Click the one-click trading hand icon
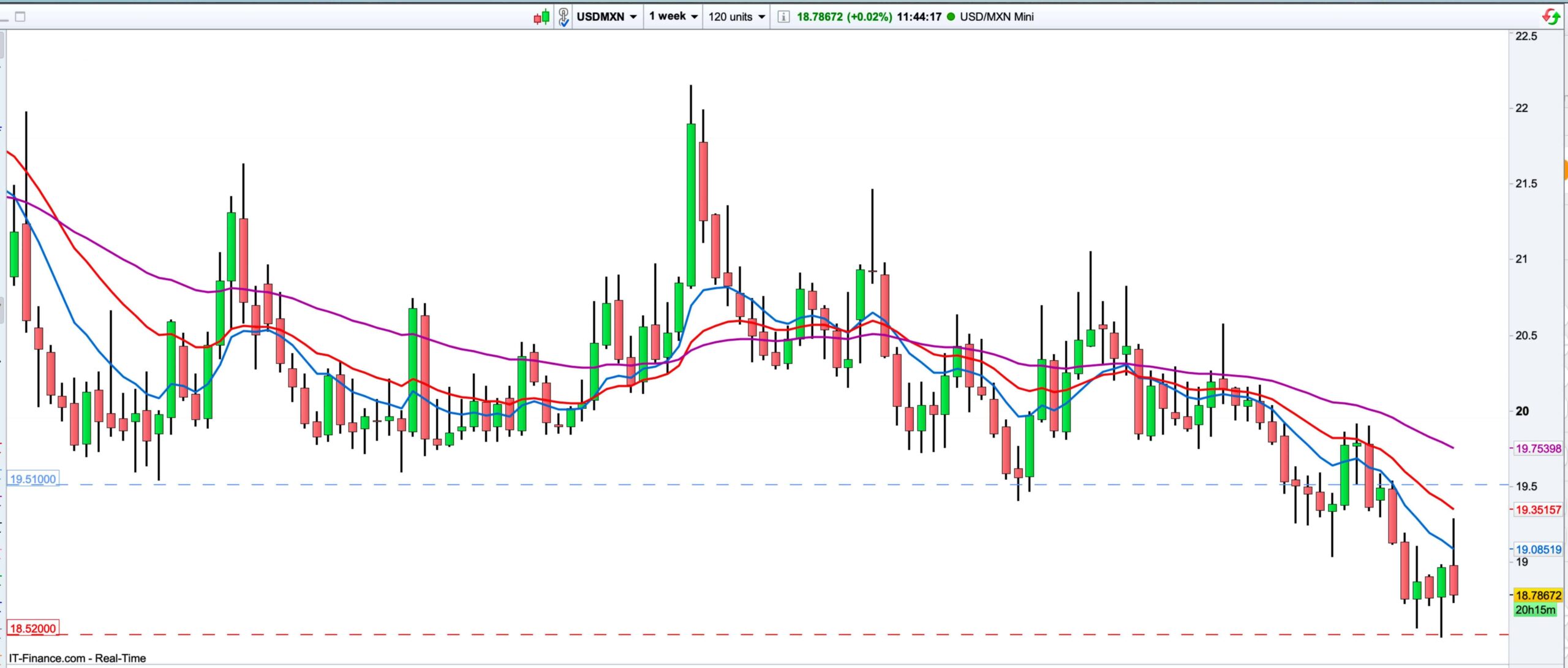 click(563, 17)
